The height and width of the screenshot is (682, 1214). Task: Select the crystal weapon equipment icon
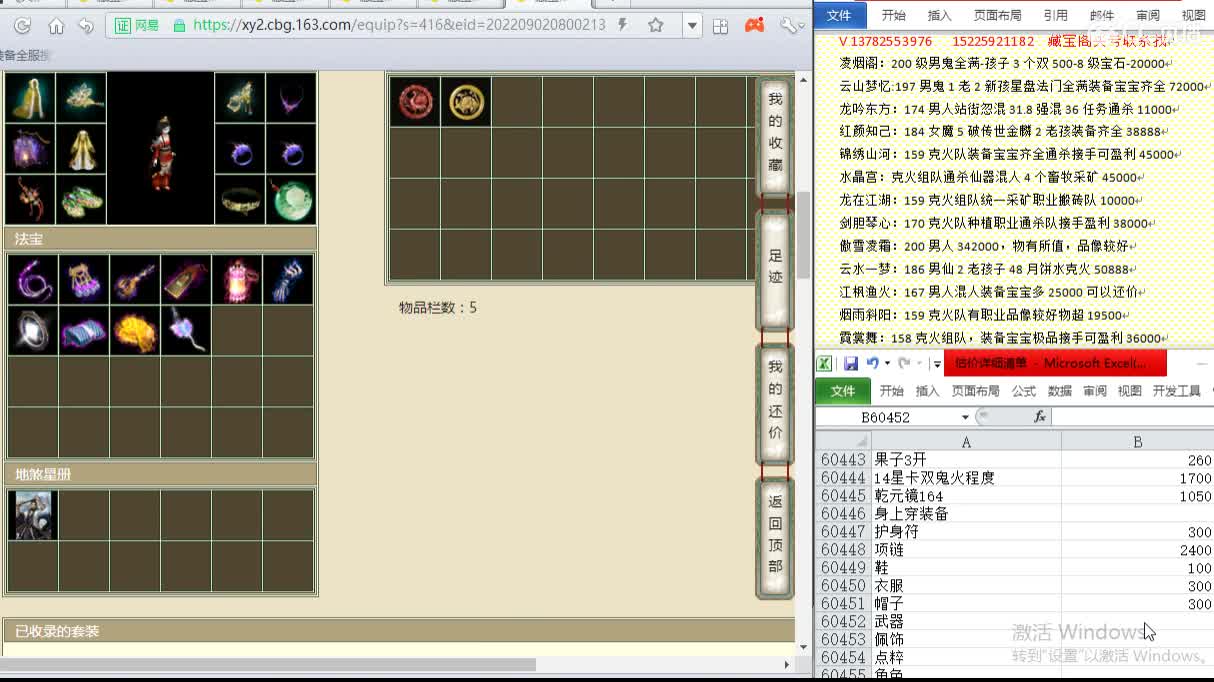[x=81, y=97]
